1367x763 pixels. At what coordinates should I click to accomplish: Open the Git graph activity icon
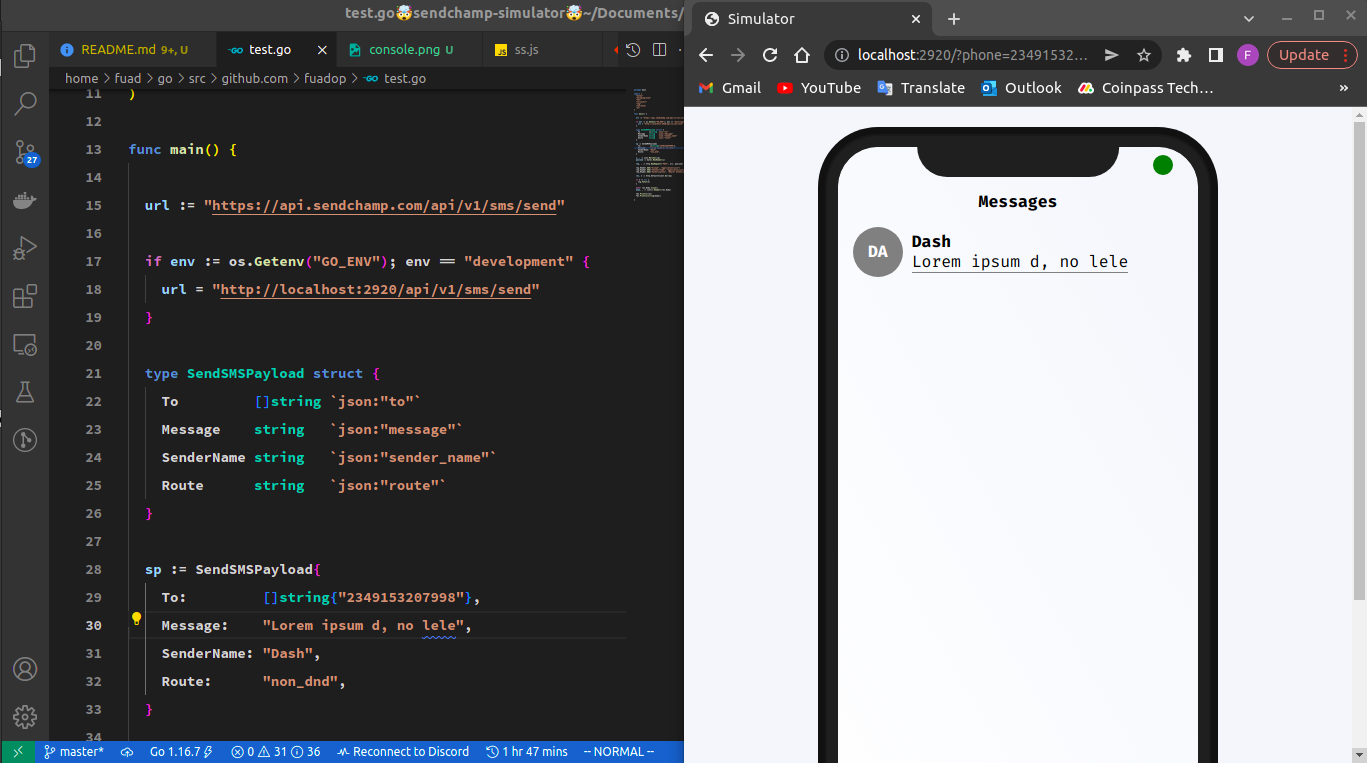[25, 440]
